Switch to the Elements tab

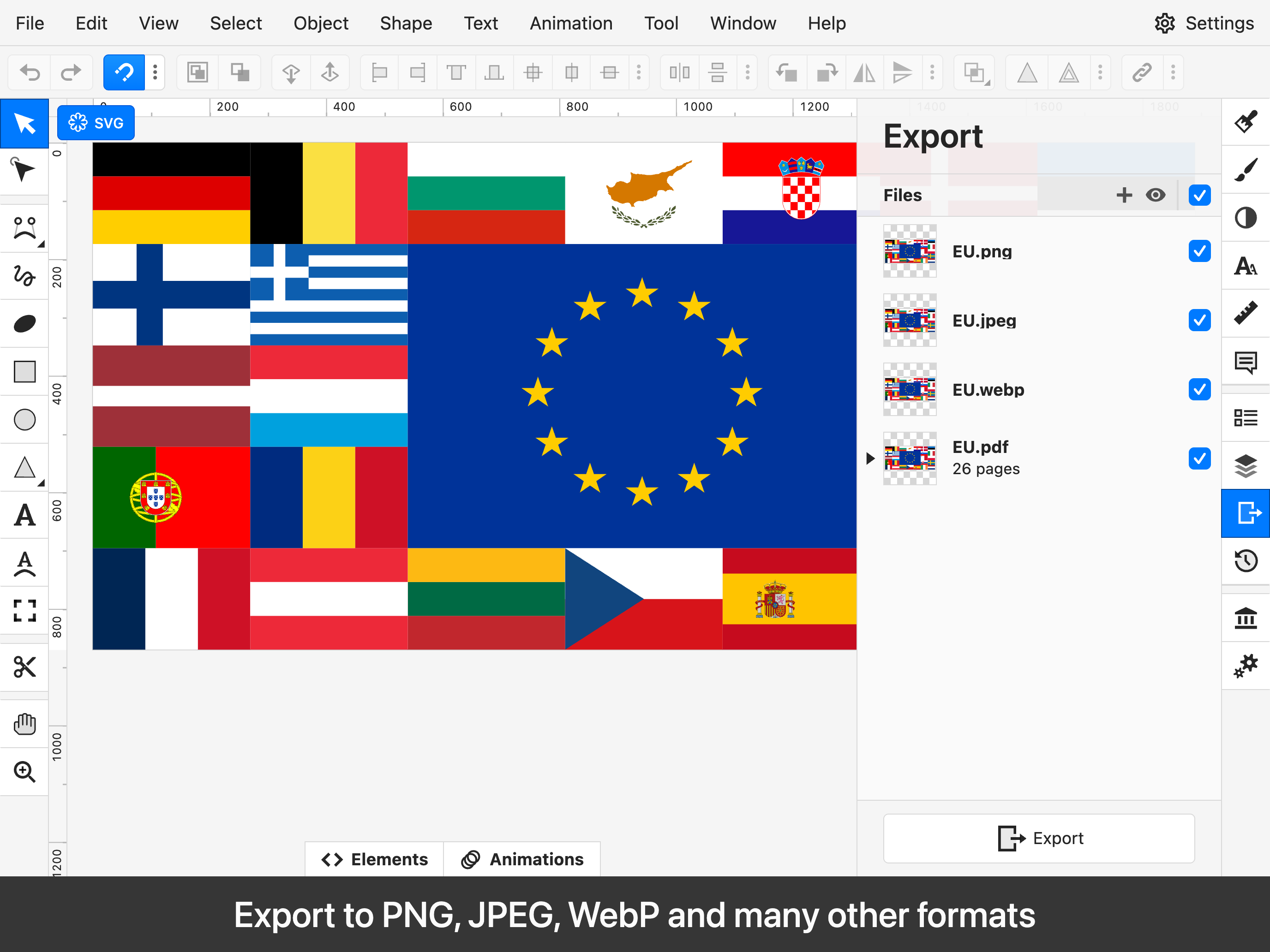374,859
